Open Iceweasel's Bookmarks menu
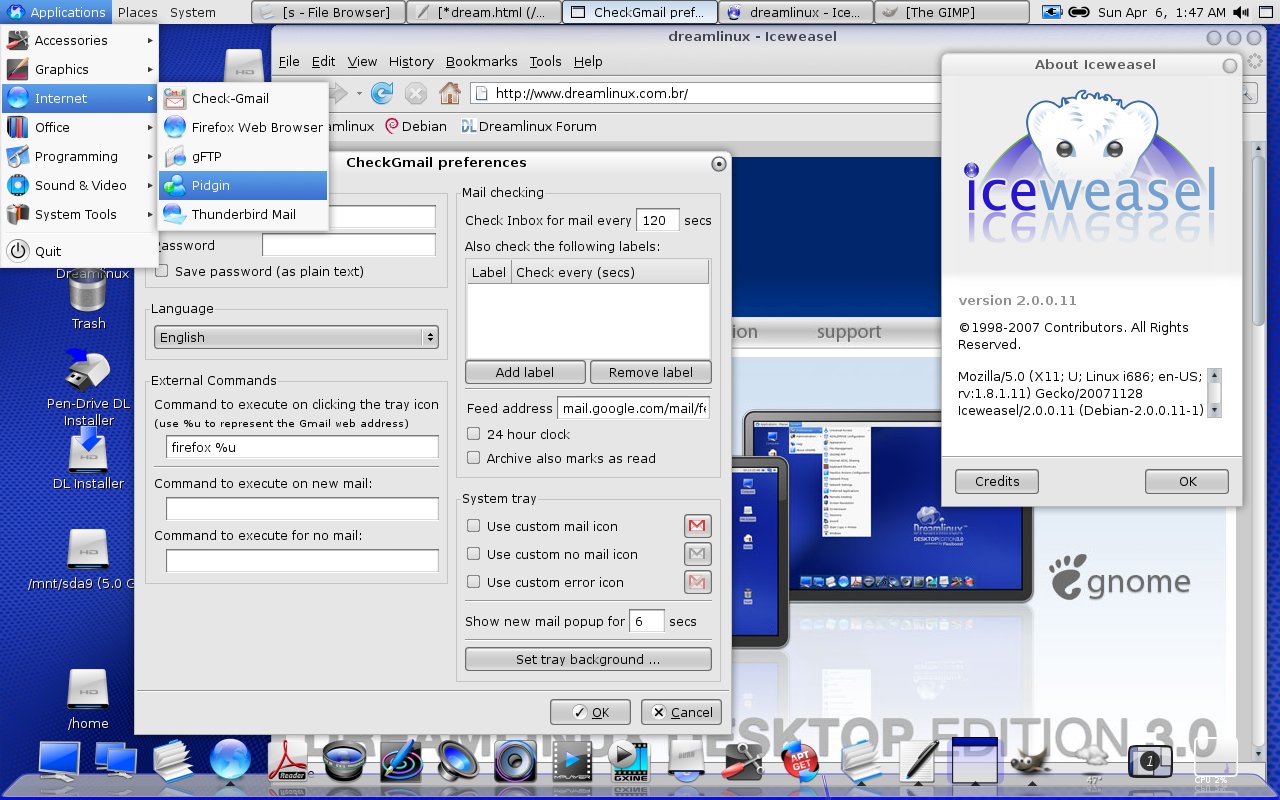 point(482,61)
